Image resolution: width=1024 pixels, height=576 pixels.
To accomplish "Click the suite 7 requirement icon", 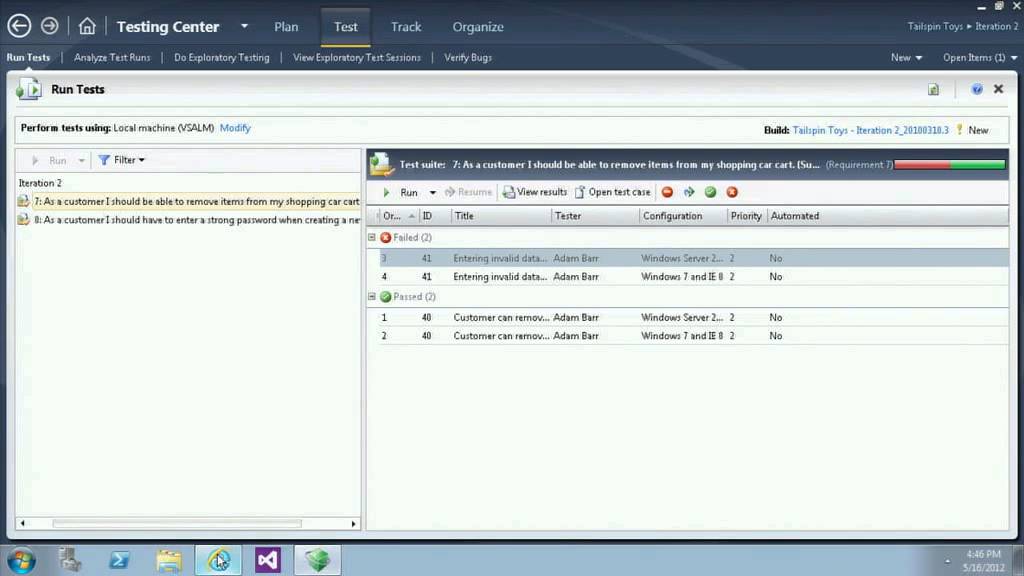I will click(24, 201).
